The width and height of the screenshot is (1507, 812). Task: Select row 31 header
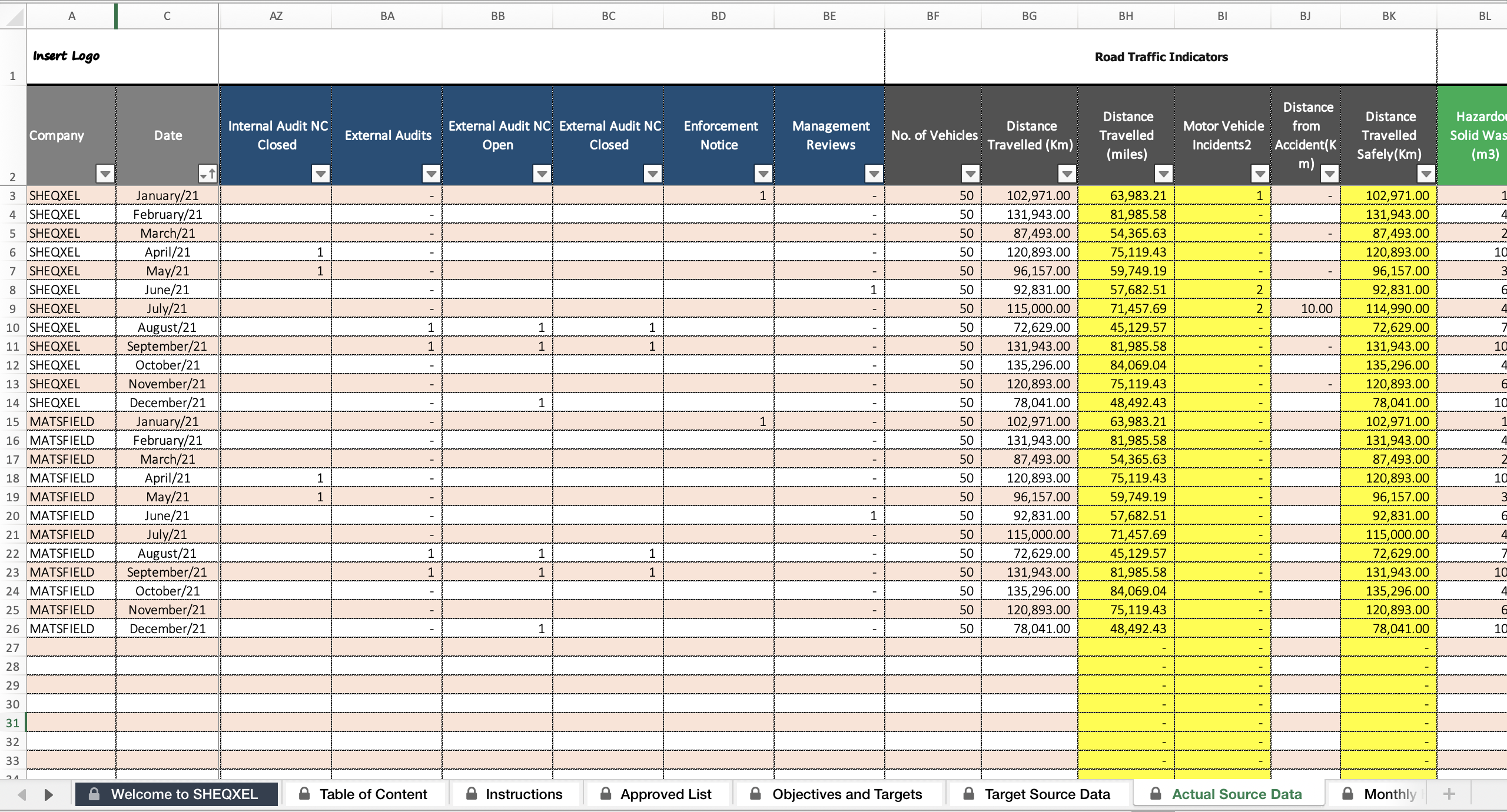13,723
